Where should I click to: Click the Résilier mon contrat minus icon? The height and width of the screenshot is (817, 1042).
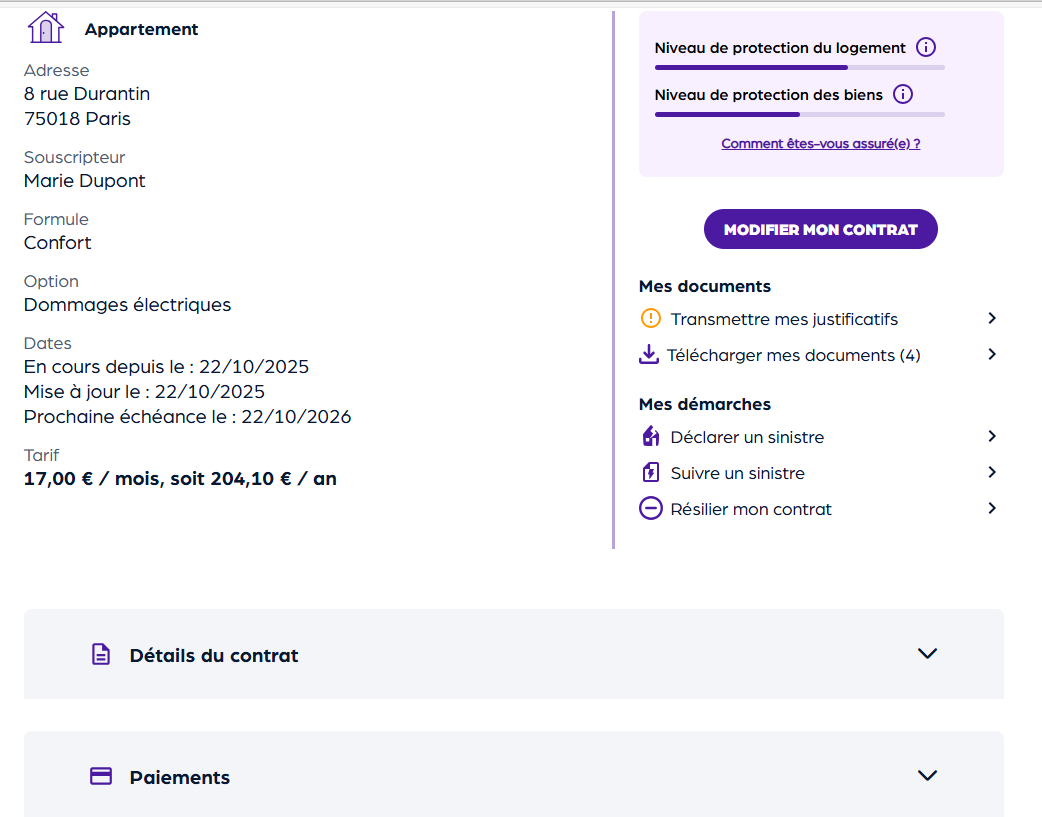(x=650, y=509)
